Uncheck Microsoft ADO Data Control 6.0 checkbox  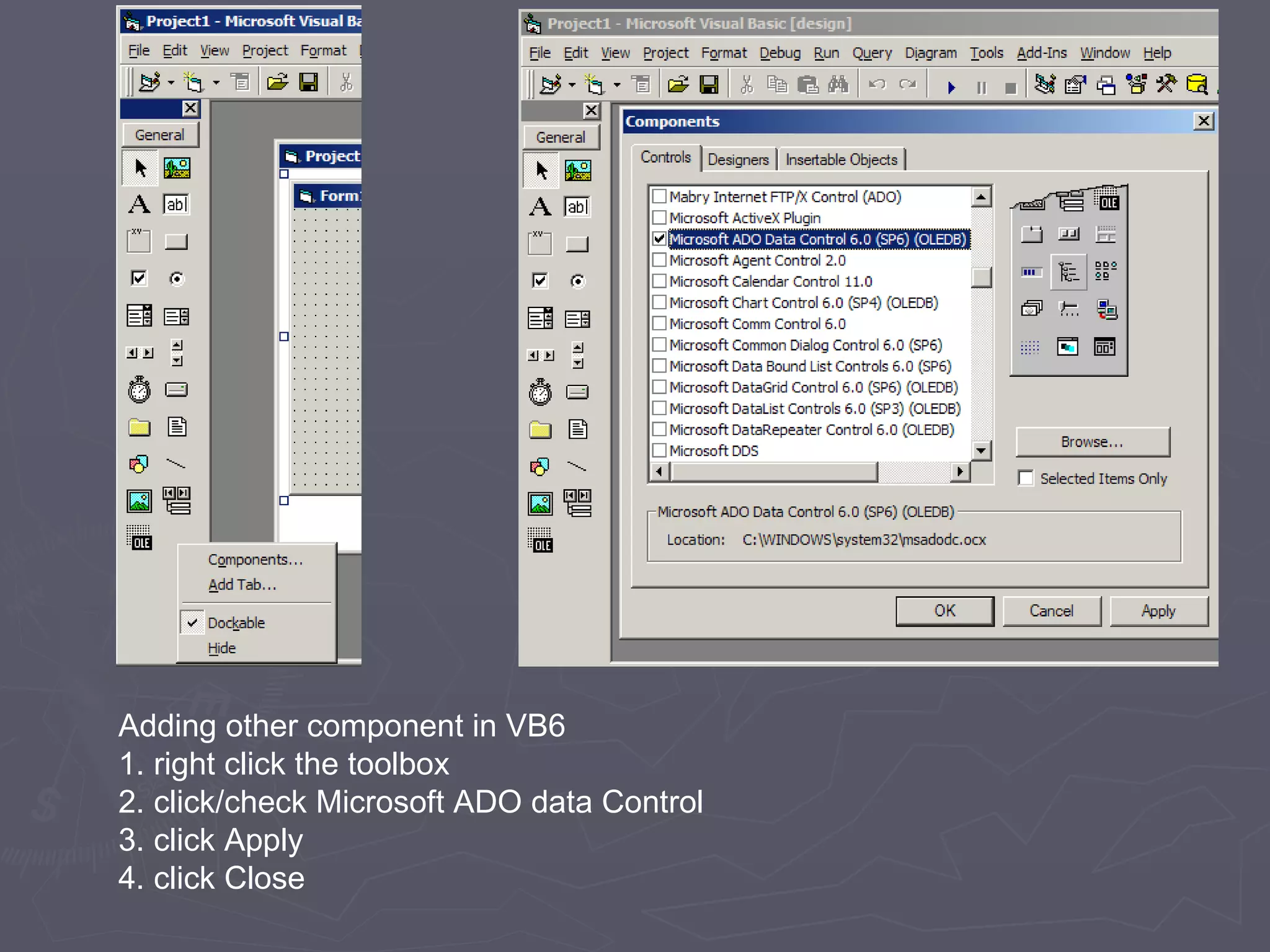(x=659, y=239)
